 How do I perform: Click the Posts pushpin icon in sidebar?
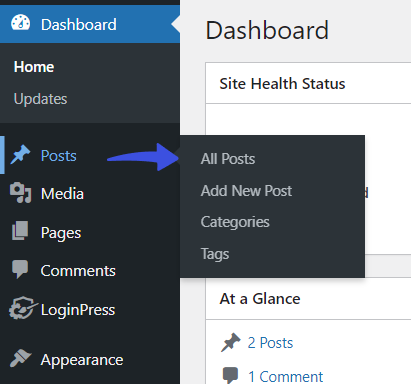20,155
